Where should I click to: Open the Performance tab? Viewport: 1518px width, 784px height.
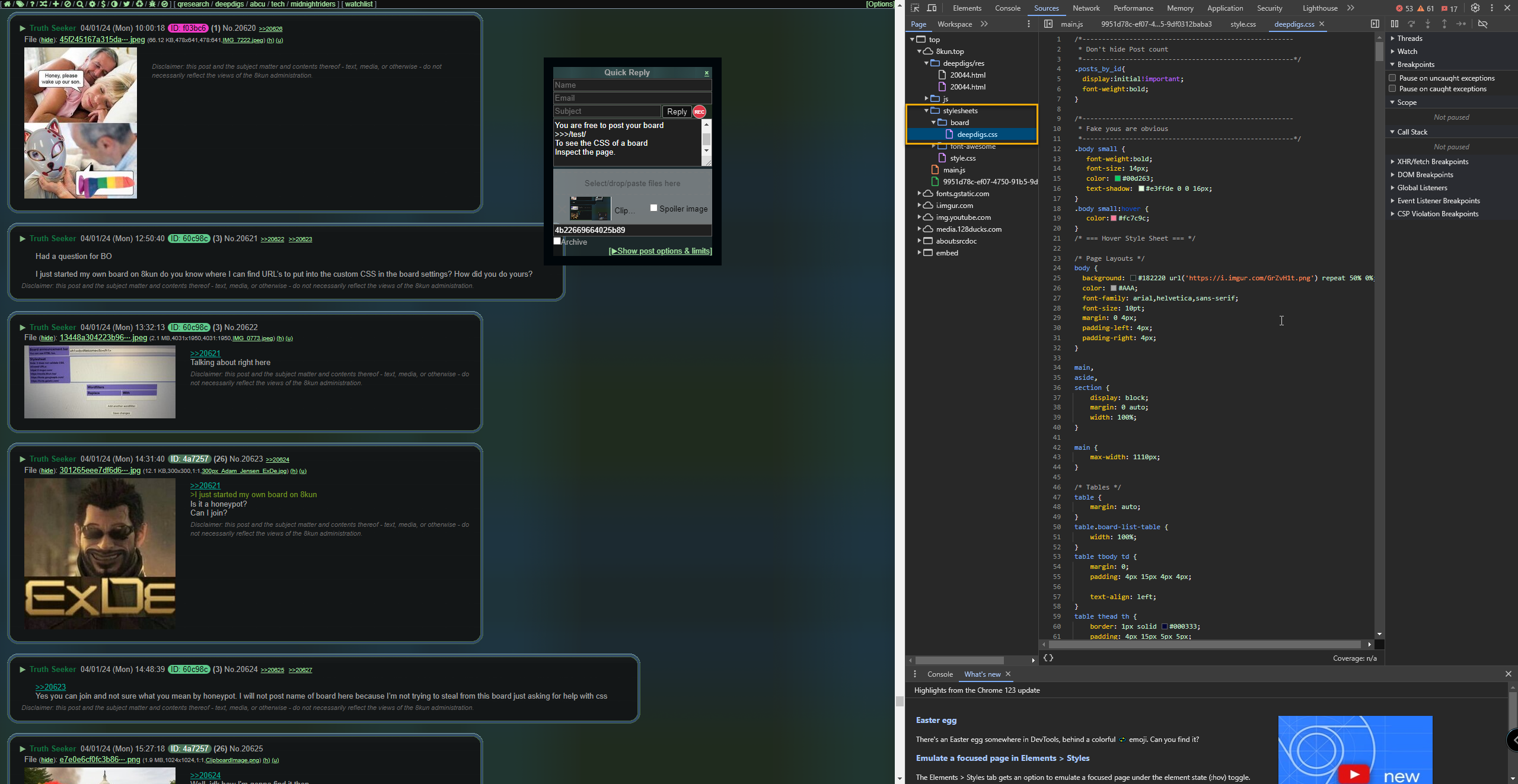1133,8
